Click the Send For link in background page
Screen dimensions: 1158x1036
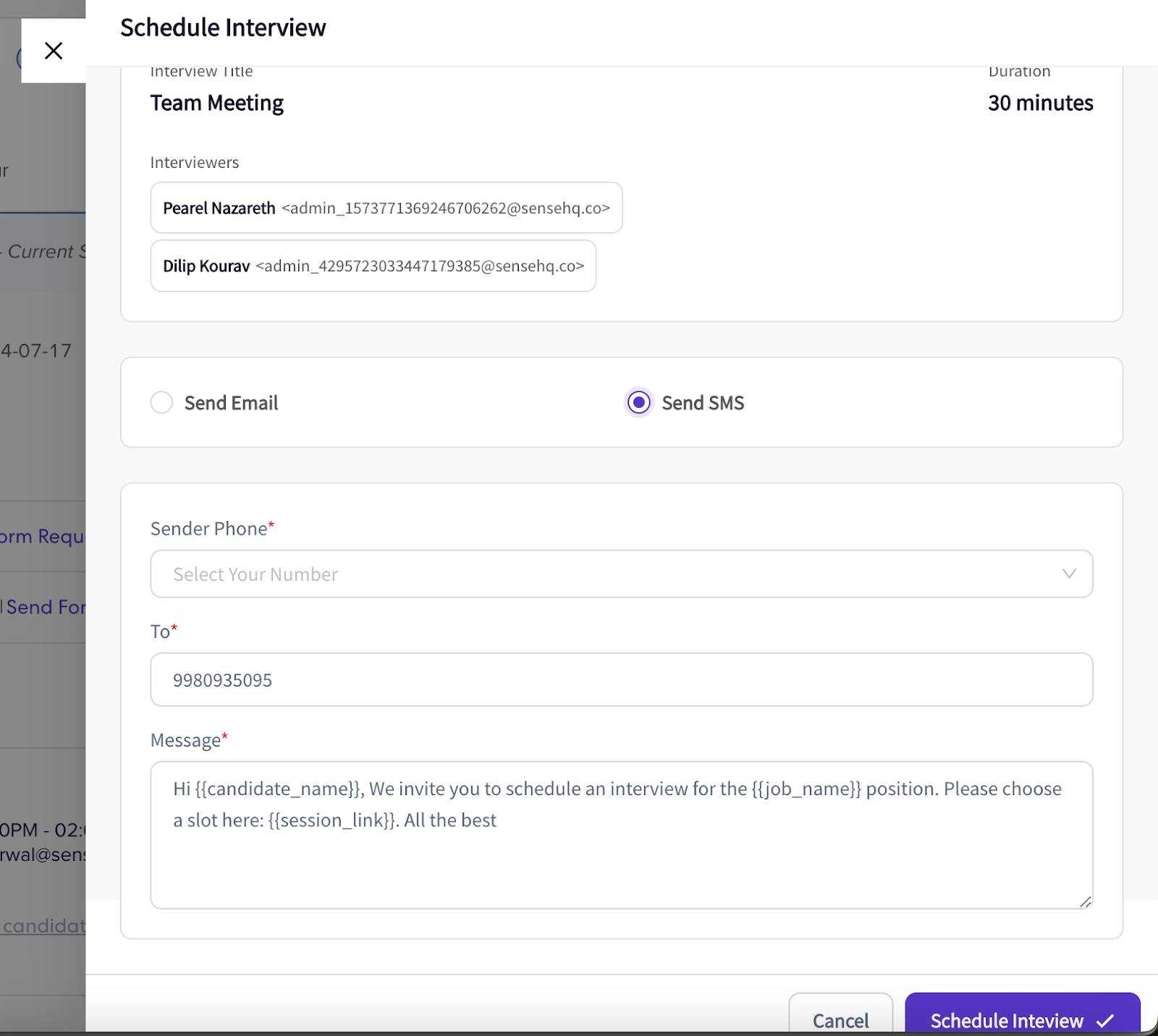(x=45, y=607)
